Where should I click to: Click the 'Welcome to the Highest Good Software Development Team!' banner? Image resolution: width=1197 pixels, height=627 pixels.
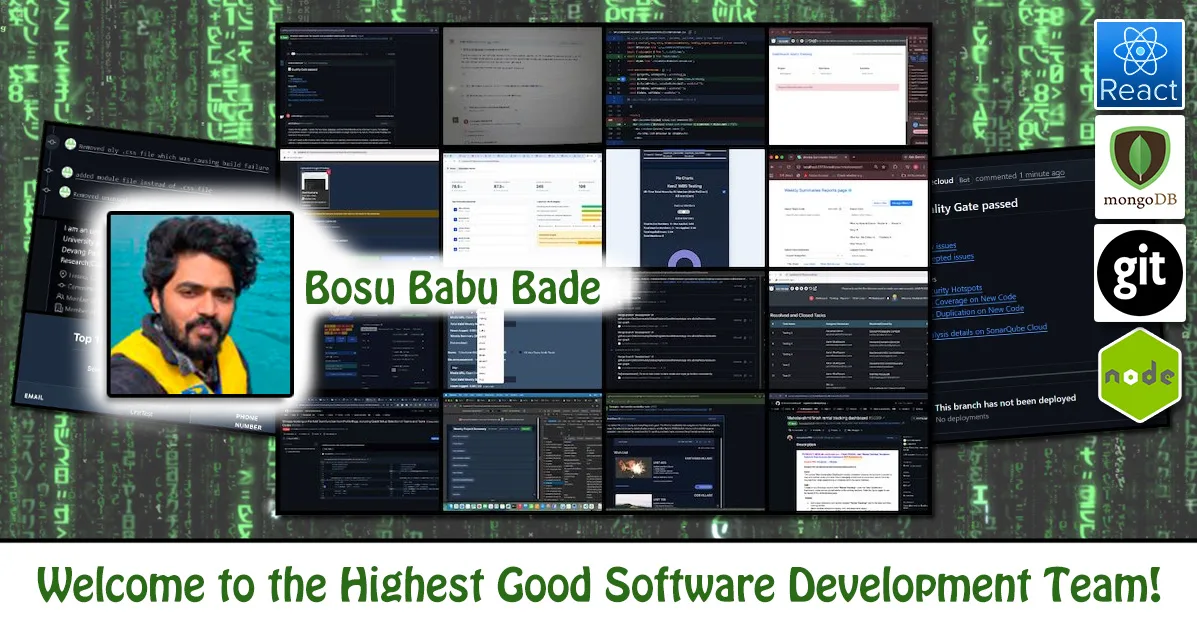click(598, 585)
